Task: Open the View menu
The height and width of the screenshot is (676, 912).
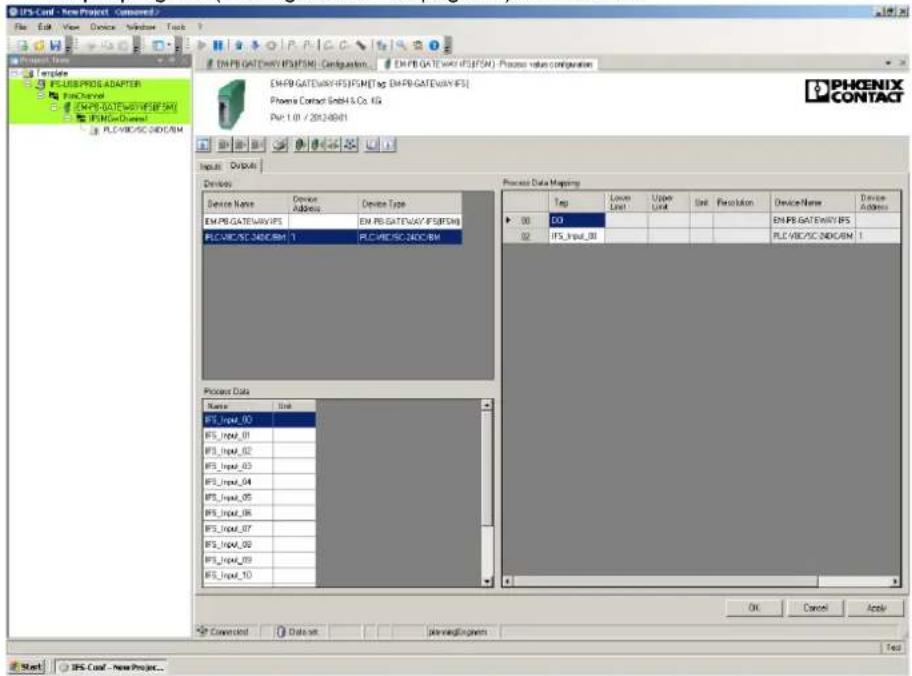Action: click(71, 27)
